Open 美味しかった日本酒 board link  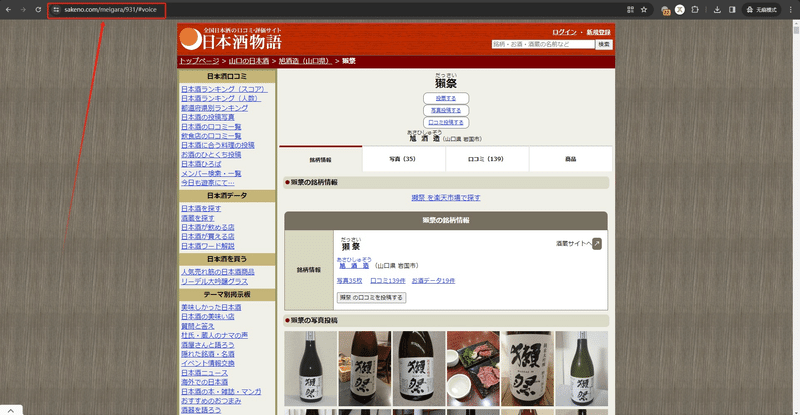tap(211, 307)
